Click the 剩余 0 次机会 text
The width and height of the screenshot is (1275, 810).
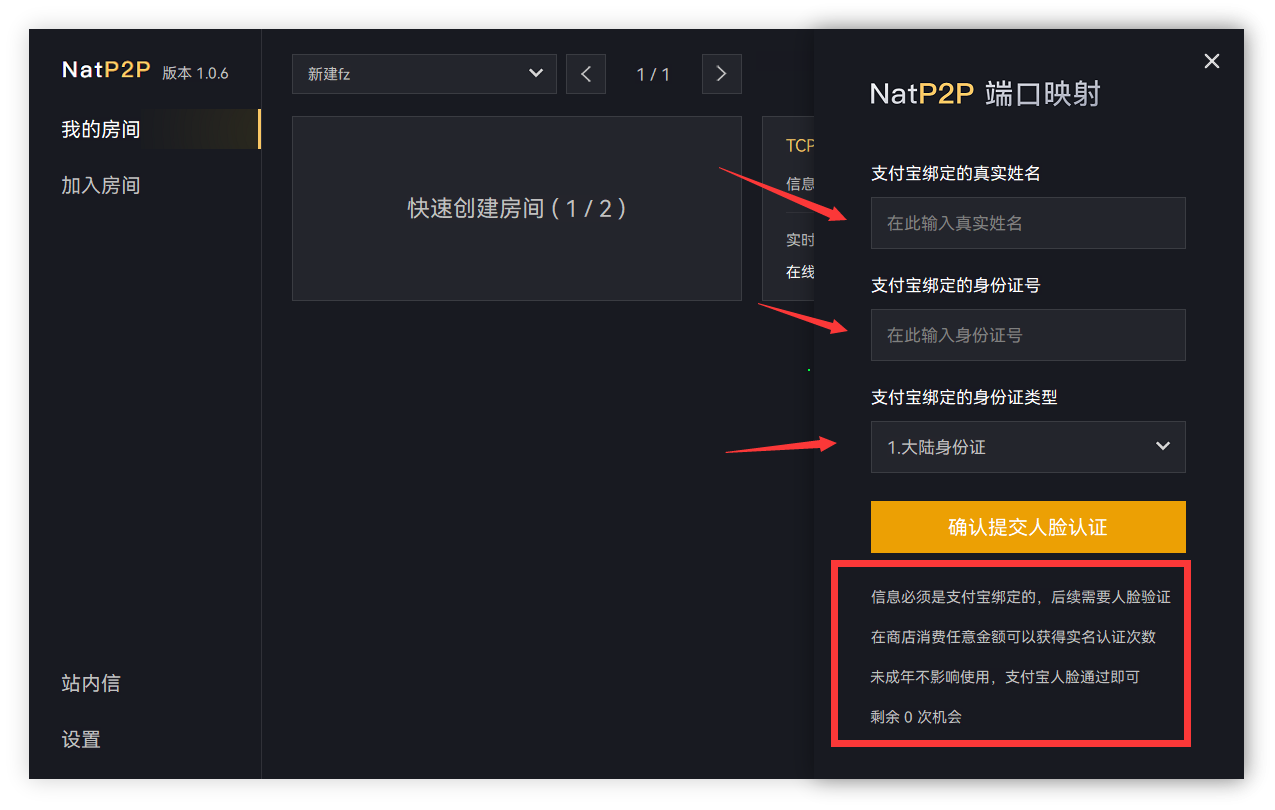[916, 717]
